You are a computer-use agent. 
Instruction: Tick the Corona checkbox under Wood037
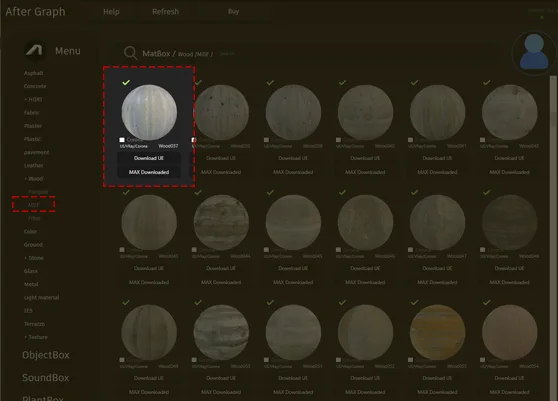pos(122,140)
